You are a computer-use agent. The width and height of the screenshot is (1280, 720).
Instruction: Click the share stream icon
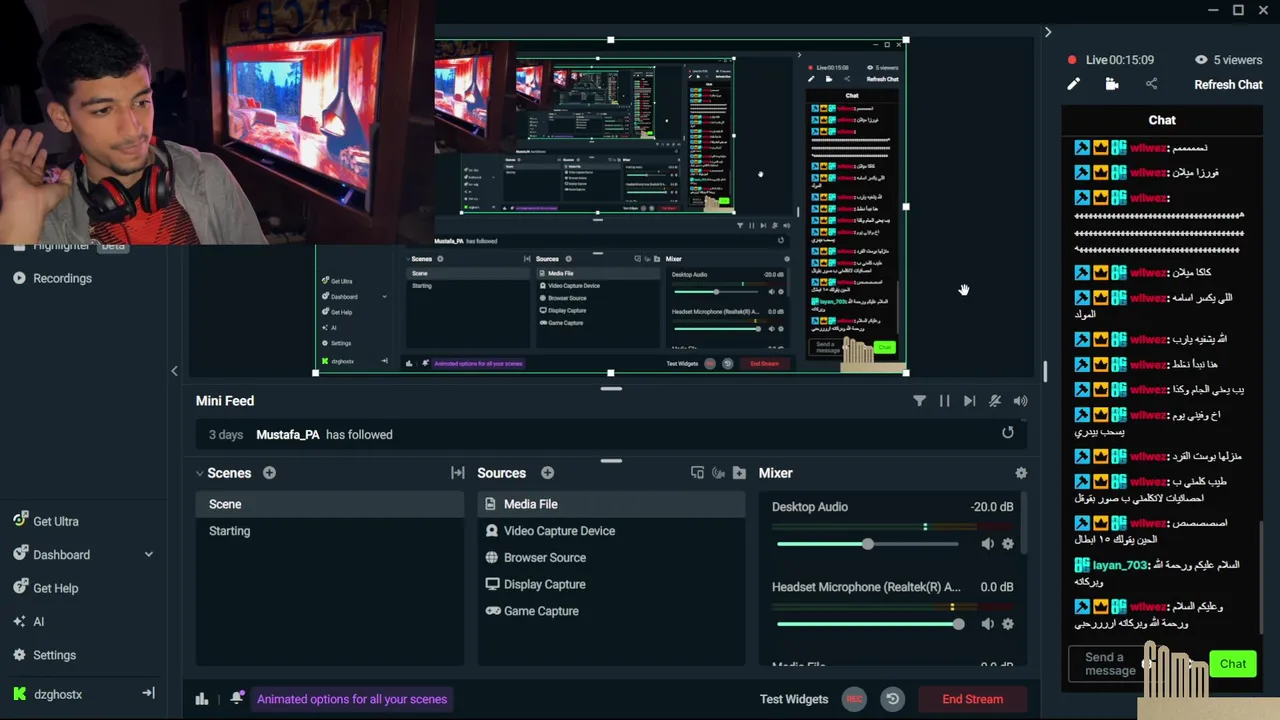(1151, 84)
